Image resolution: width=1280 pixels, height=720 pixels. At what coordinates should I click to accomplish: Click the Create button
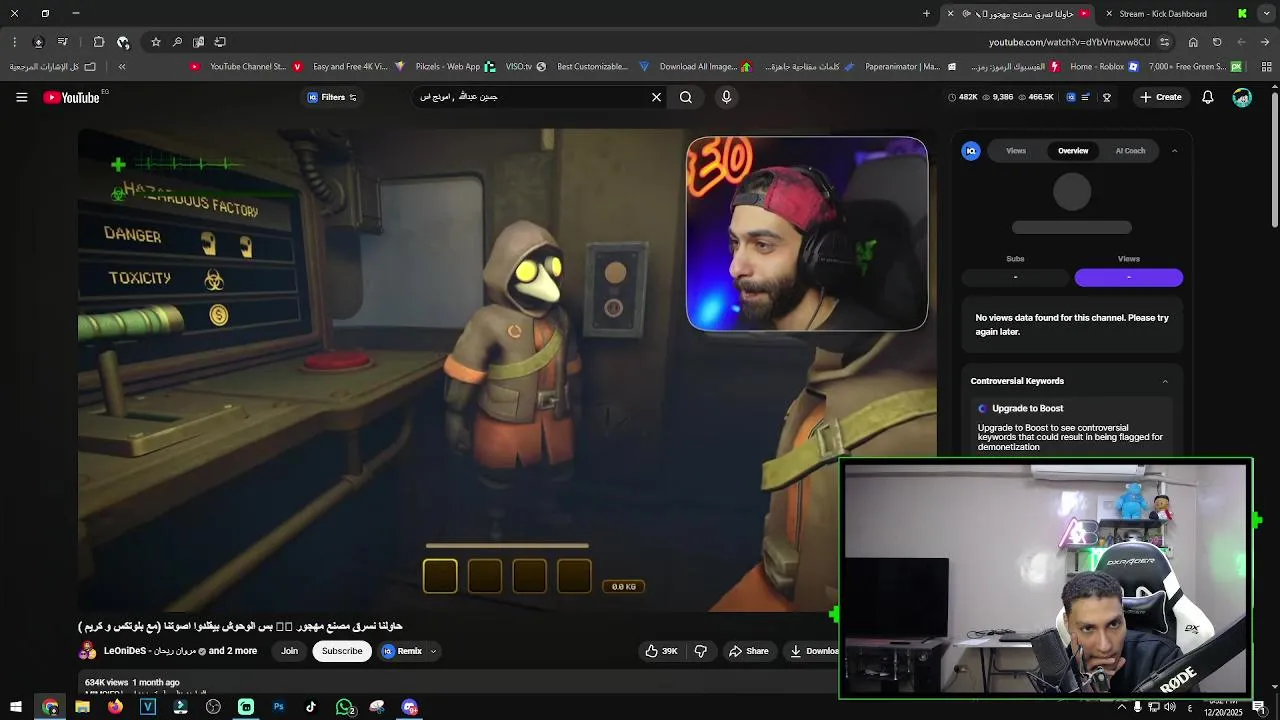click(1161, 97)
